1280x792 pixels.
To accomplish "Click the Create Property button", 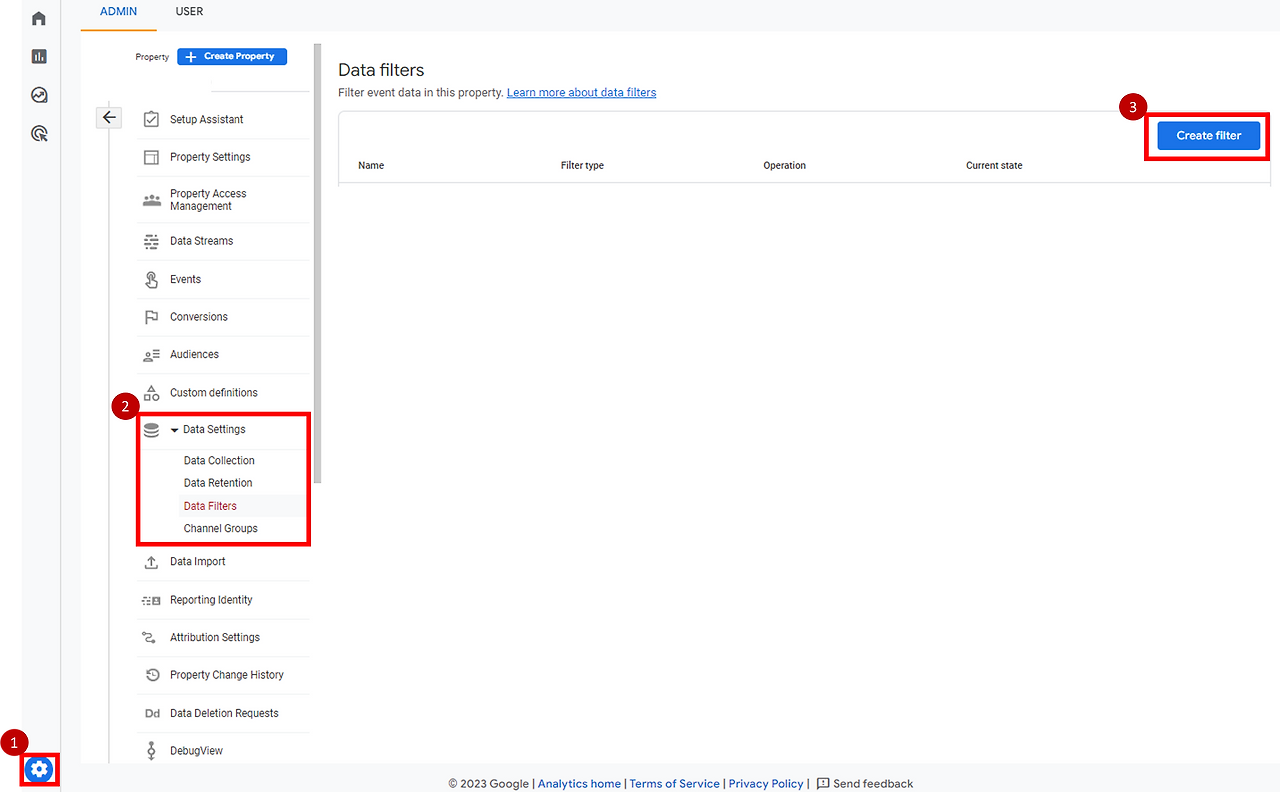I will tap(232, 57).
